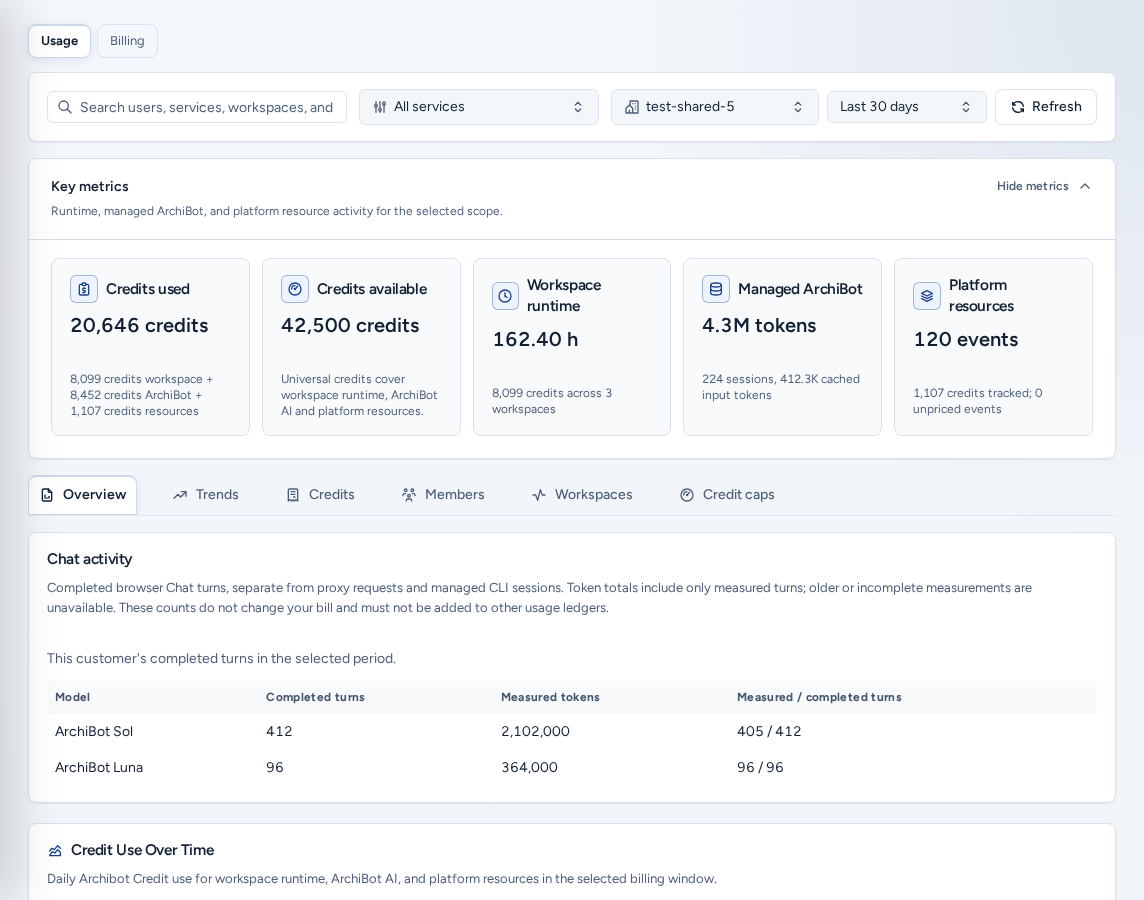
Task: Click the Workspace runtime clock icon
Action: point(505,295)
